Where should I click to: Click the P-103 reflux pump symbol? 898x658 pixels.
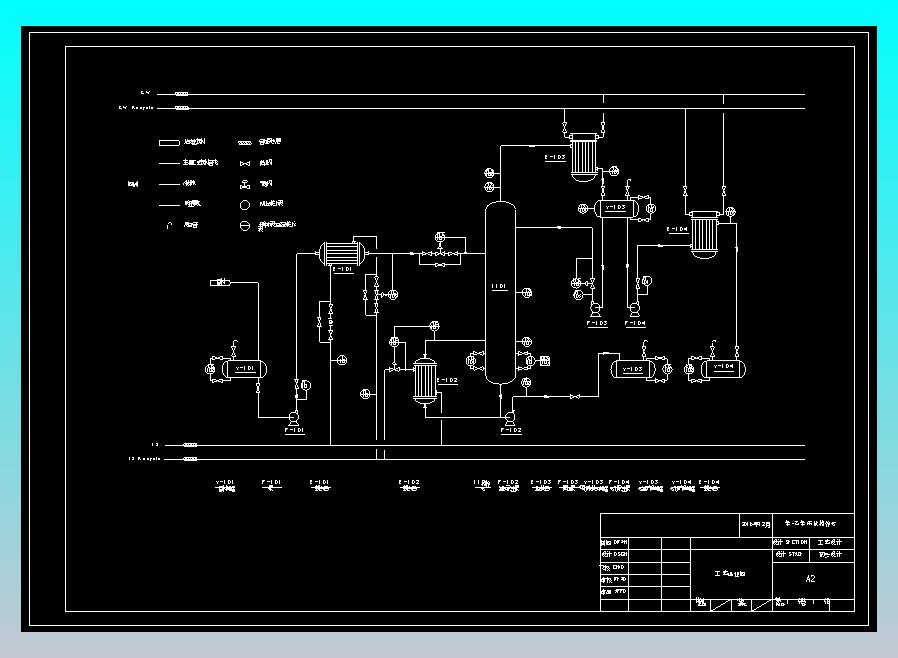(596, 310)
